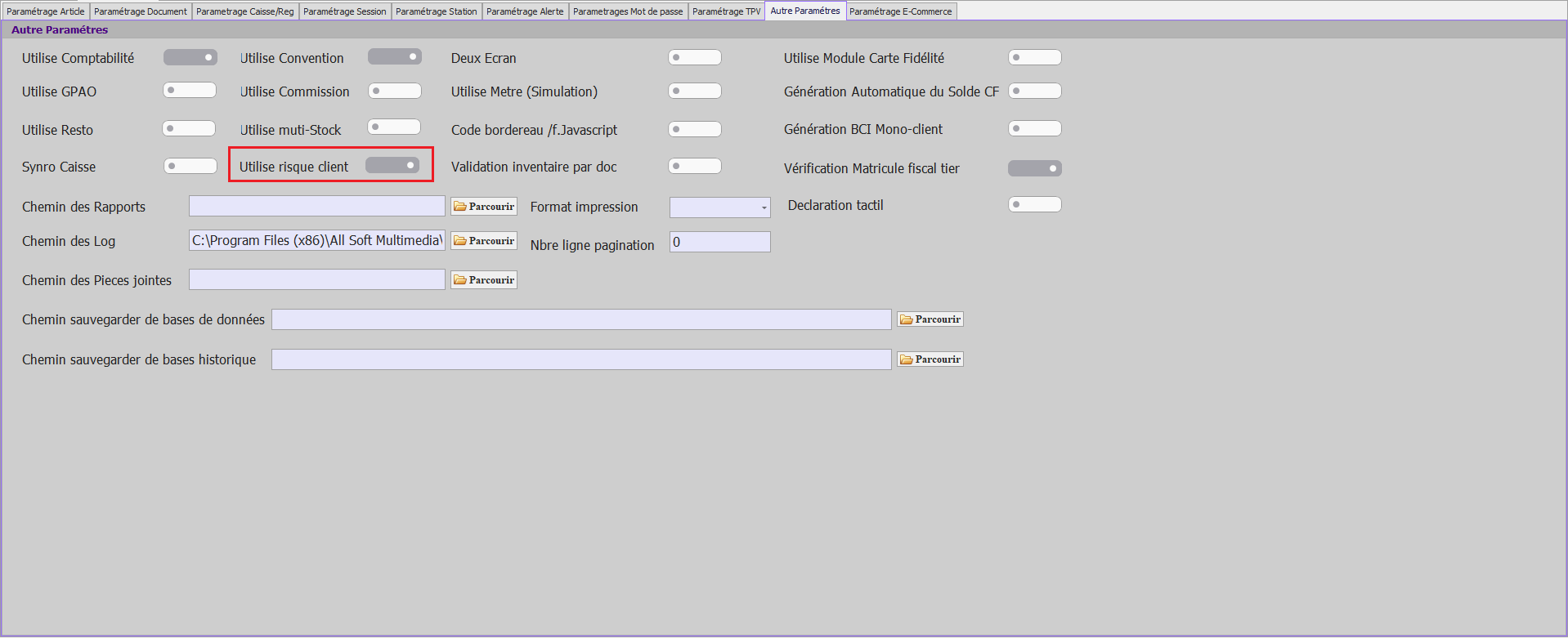Screen dimensions: 1568x638
Task: Open the Format impression dropdown
Action: 720,207
